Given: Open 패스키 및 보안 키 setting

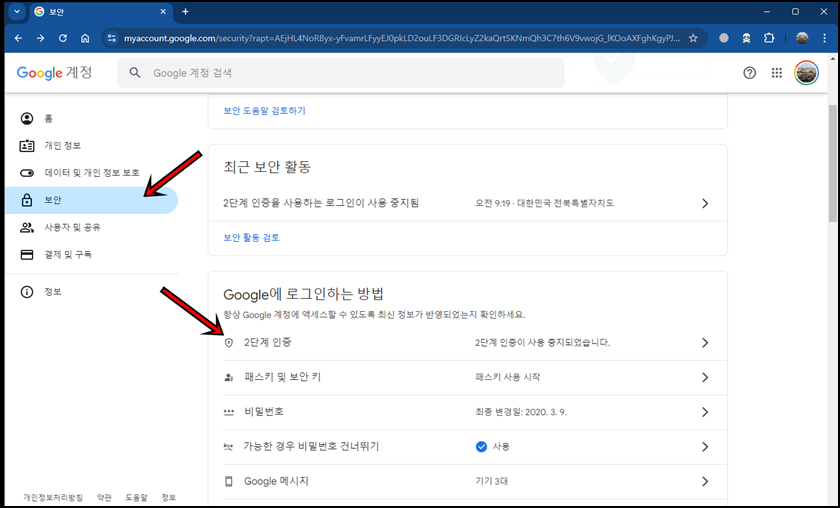Looking at the screenshot, I should (468, 377).
